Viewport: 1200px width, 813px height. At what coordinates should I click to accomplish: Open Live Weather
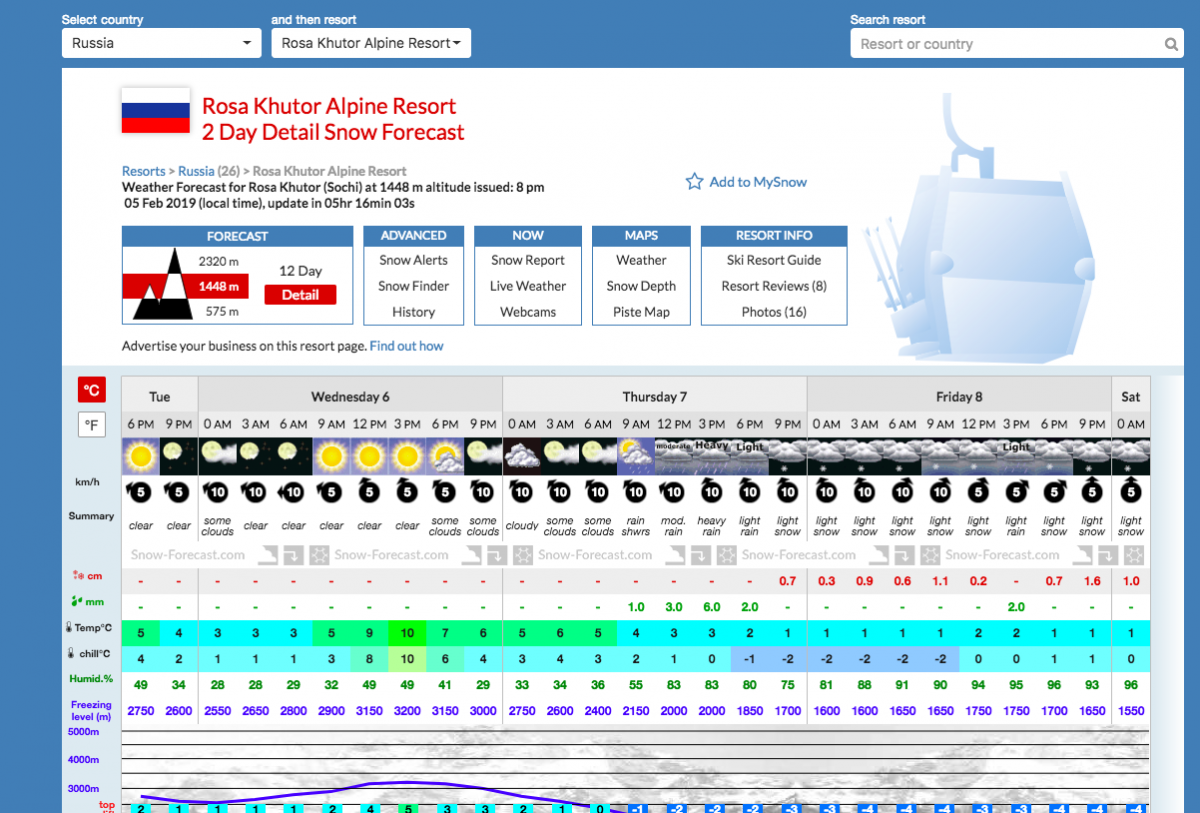tap(528, 286)
